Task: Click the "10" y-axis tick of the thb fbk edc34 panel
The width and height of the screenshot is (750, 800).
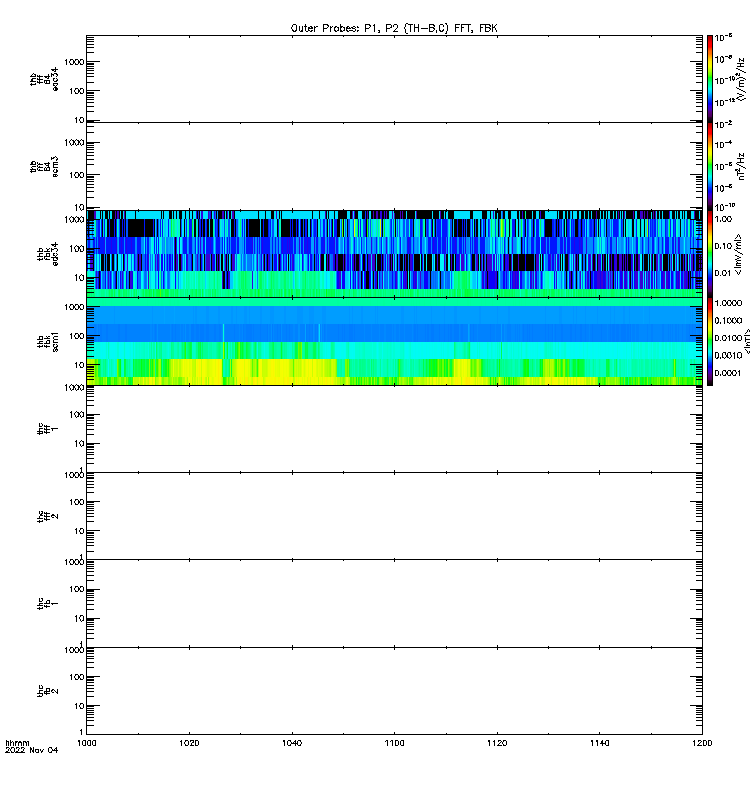Action: 80,278
